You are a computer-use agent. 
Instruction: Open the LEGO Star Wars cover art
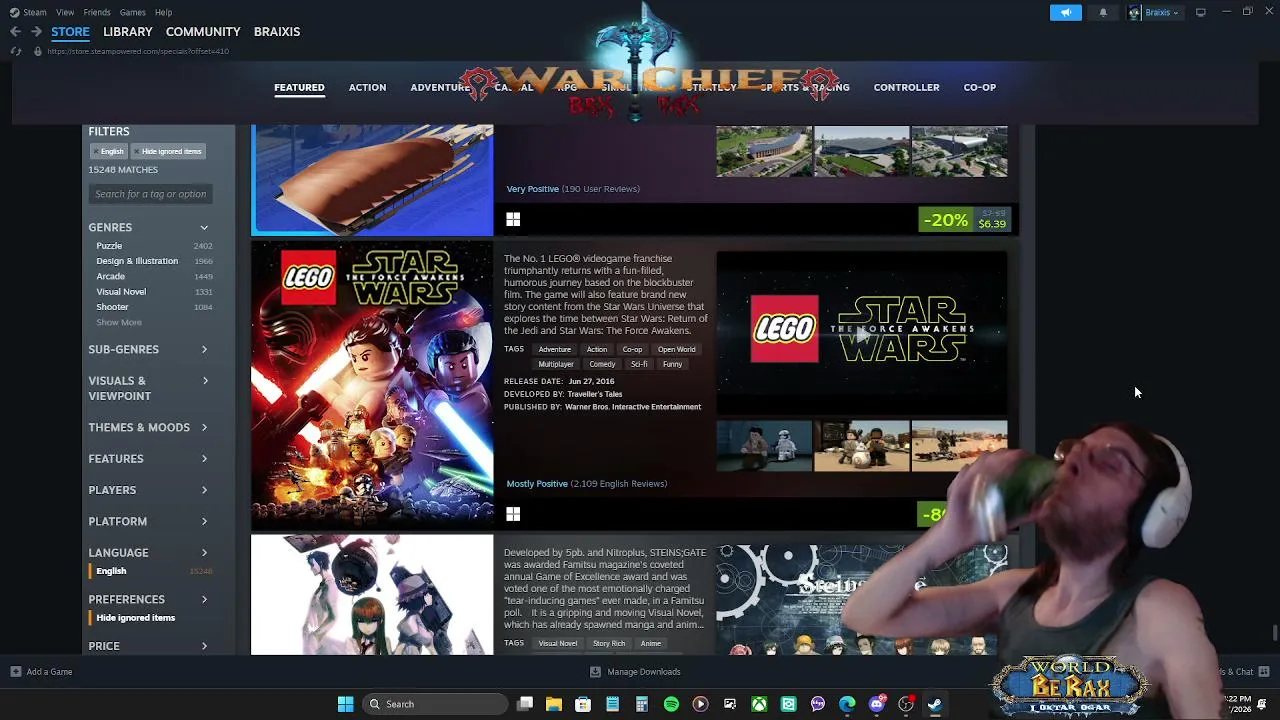point(372,386)
